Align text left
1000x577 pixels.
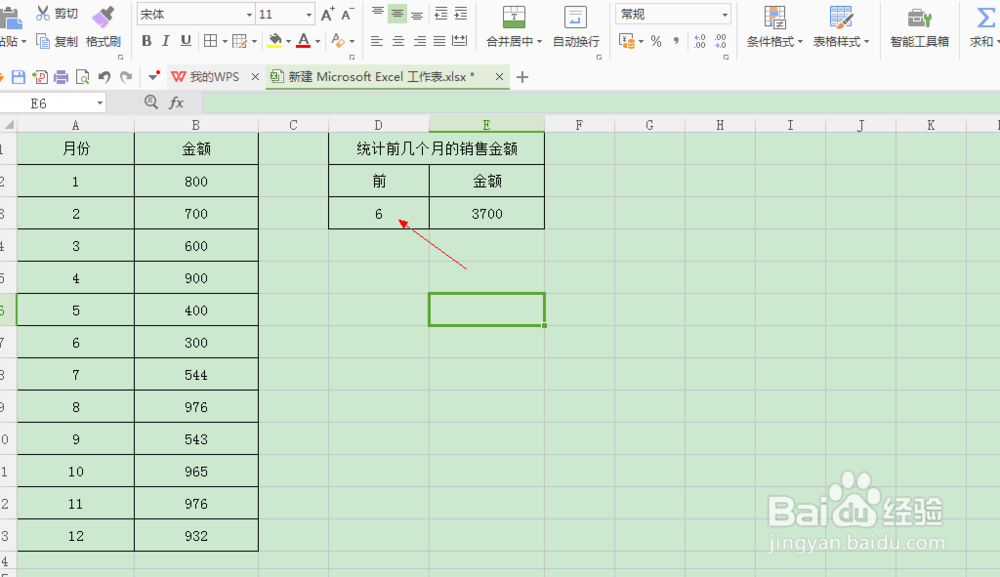tap(377, 41)
